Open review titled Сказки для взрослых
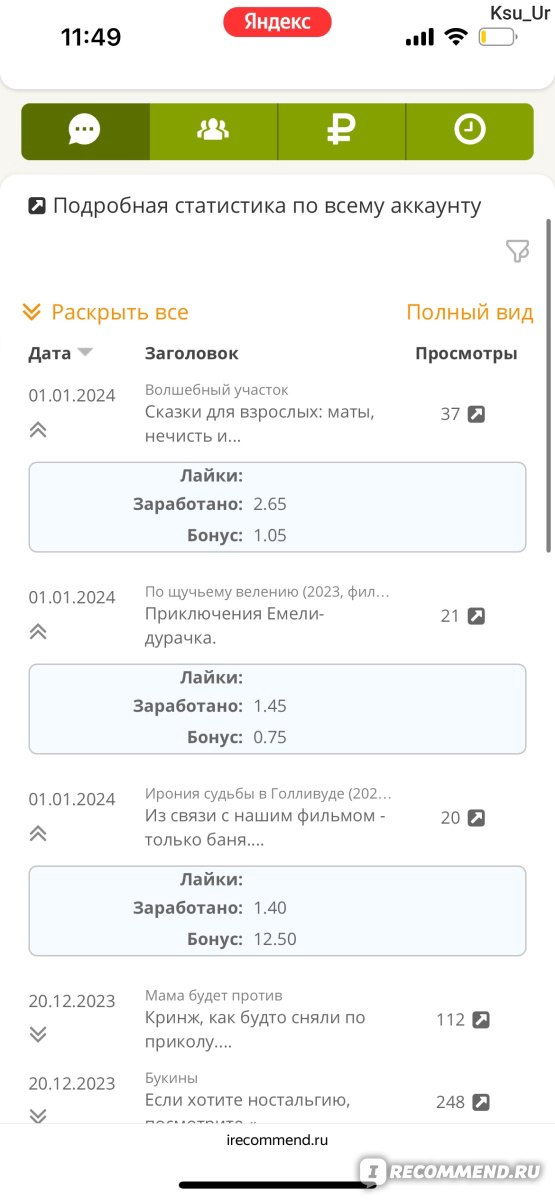Viewport: 555px width, 1200px height. pyautogui.click(x=260, y=424)
